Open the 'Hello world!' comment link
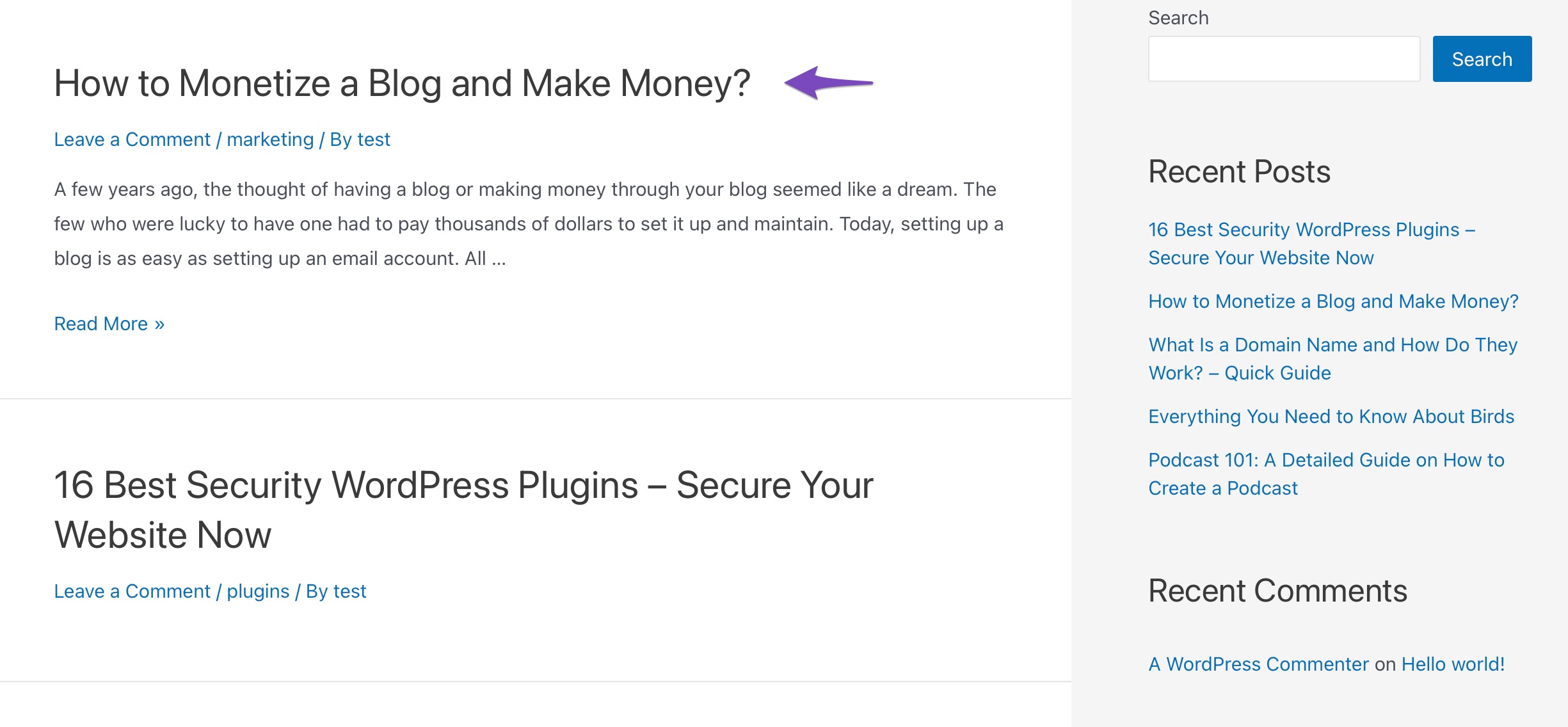This screenshot has width=1568, height=727. click(x=1453, y=664)
